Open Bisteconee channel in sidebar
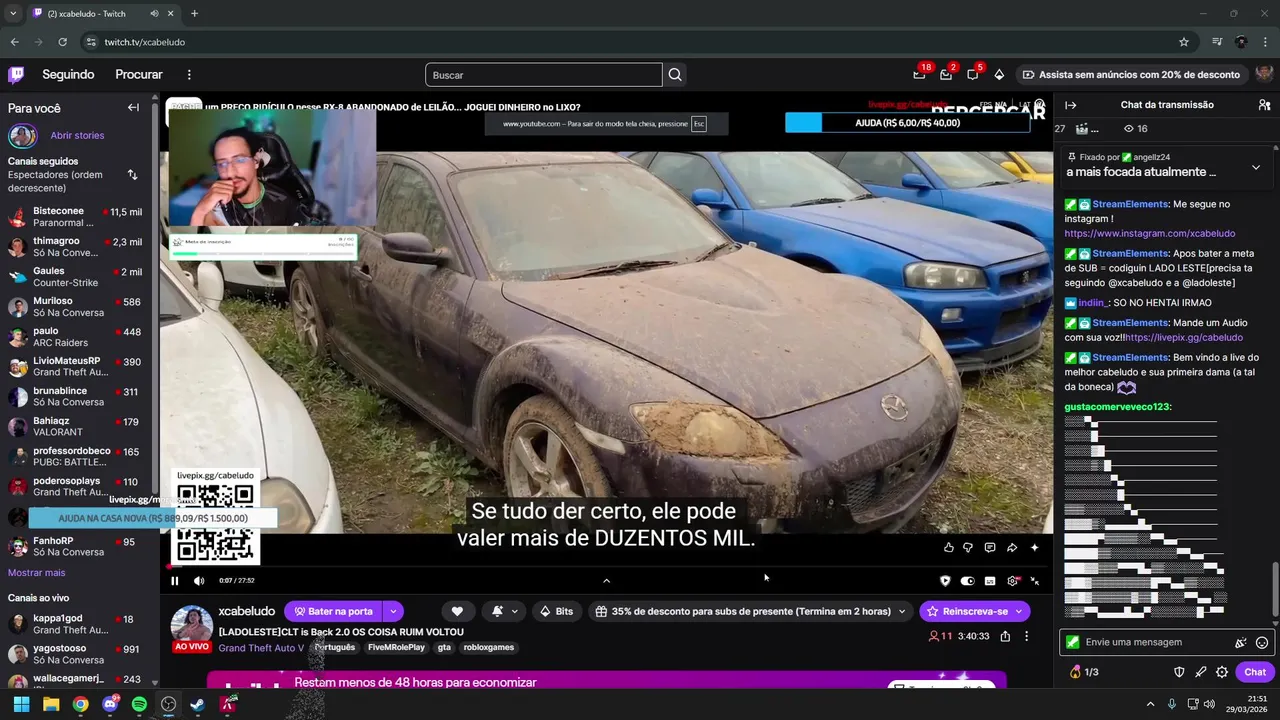1280x720 pixels. point(77,217)
